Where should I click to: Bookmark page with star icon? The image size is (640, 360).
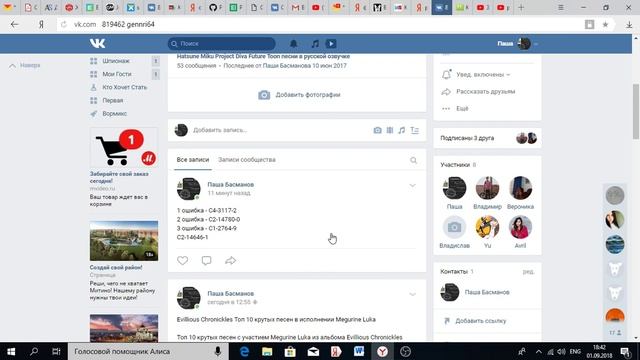(x=605, y=24)
